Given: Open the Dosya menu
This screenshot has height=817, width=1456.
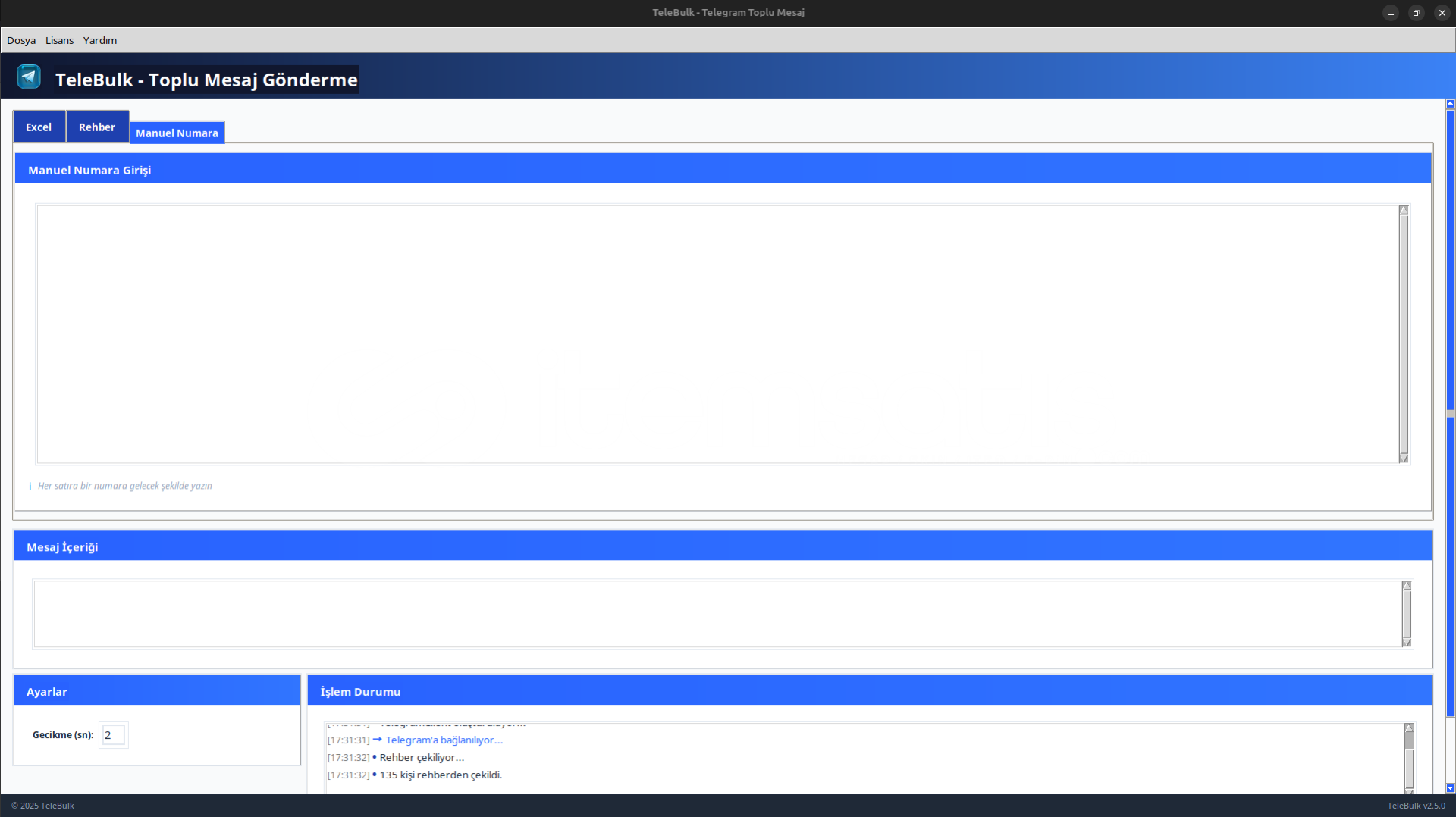Looking at the screenshot, I should click(21, 40).
